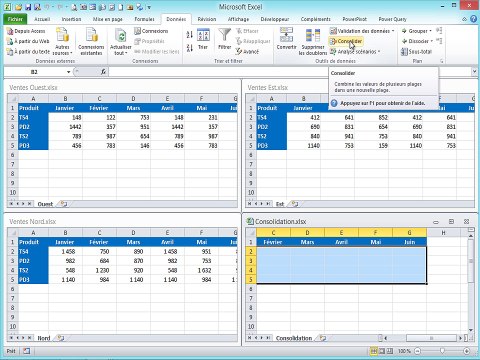
Task: Click the macro record icon in status bar
Action: [26, 351]
